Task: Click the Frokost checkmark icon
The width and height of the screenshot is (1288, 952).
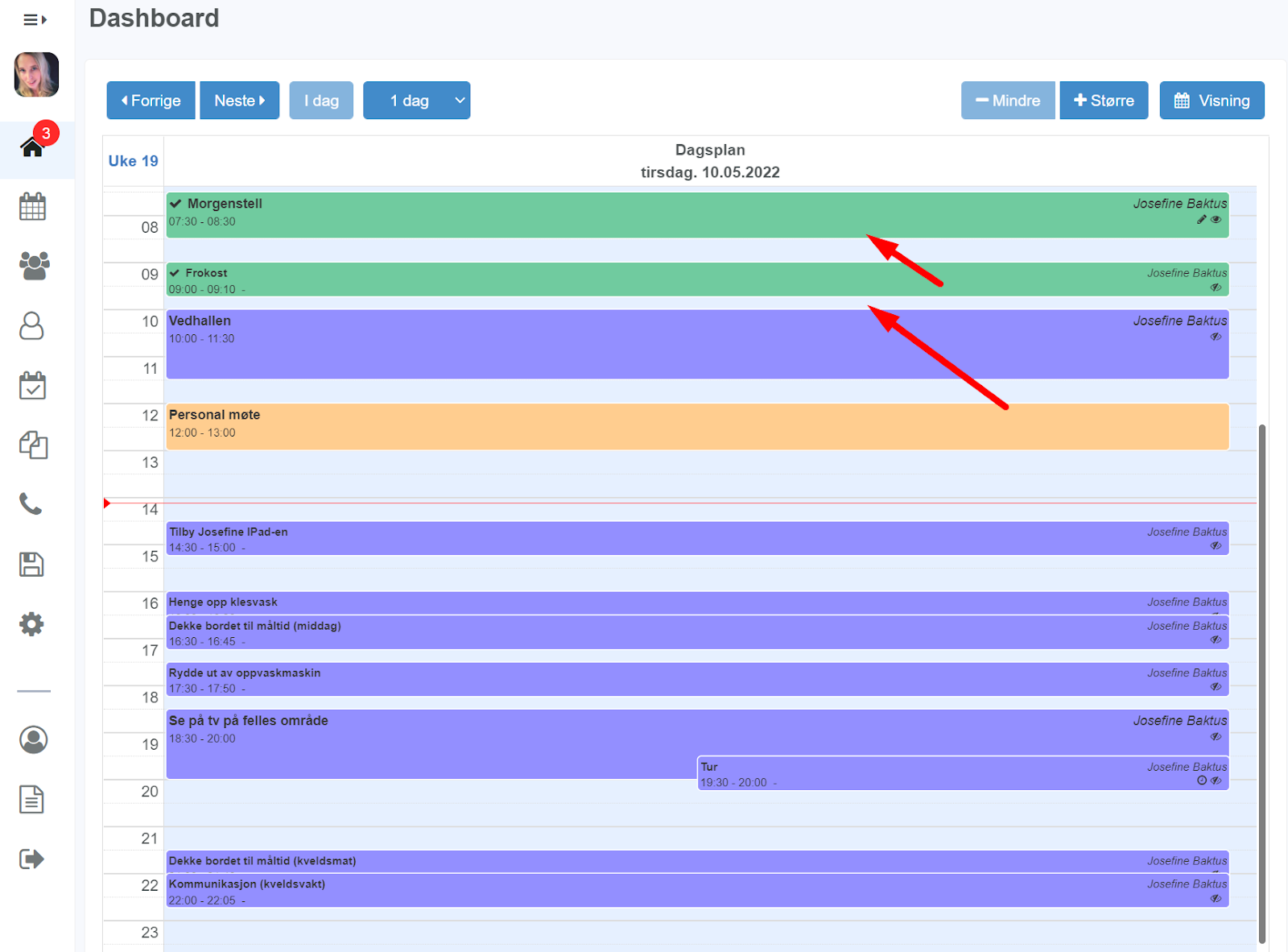Action: pos(175,273)
